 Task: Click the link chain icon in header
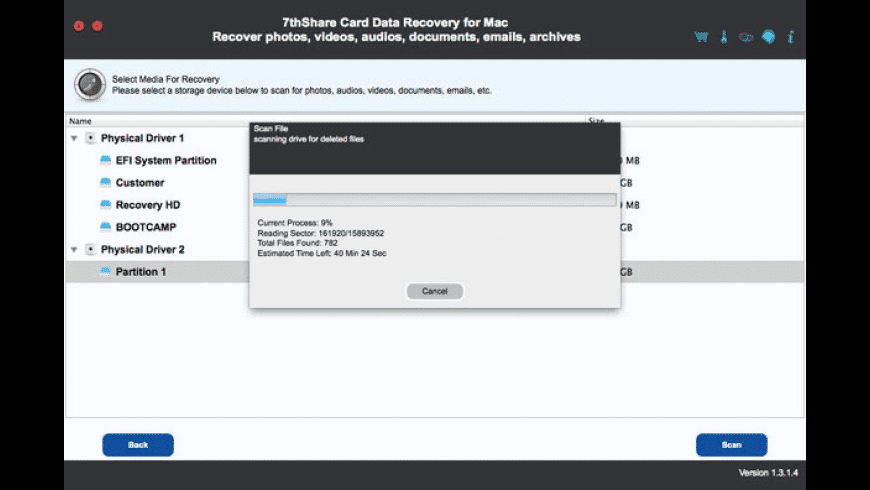coord(746,37)
